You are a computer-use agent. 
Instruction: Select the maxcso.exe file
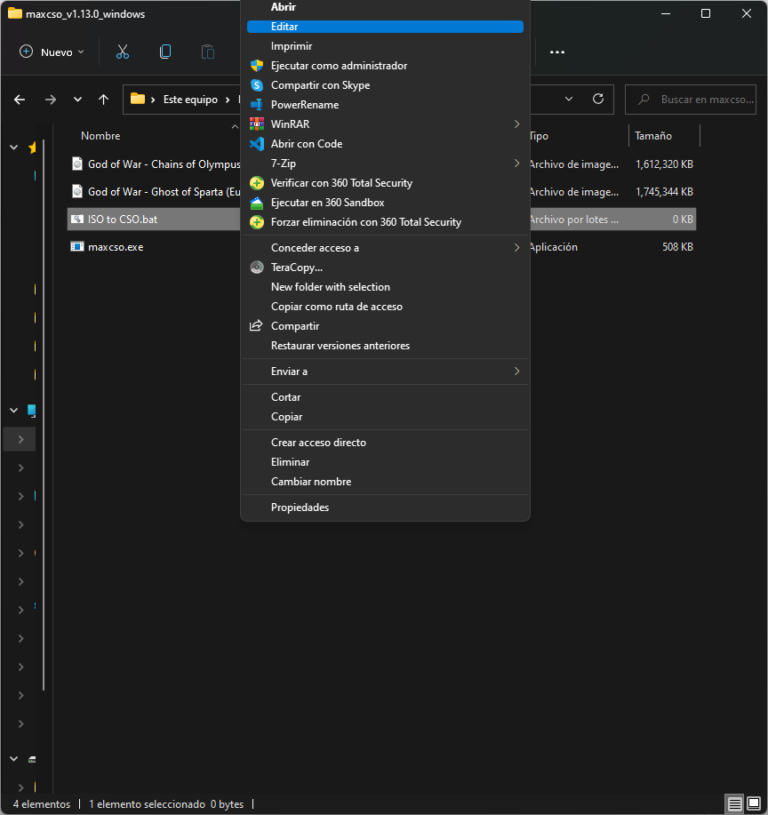[x=115, y=247]
